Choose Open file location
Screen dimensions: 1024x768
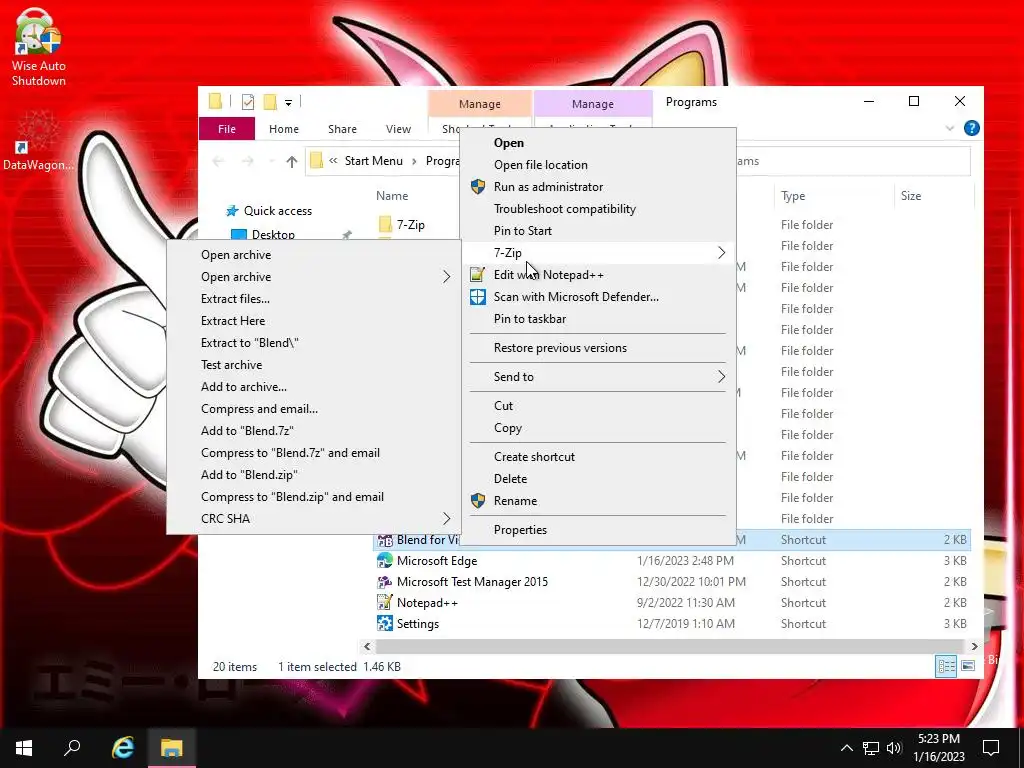coord(599,165)
